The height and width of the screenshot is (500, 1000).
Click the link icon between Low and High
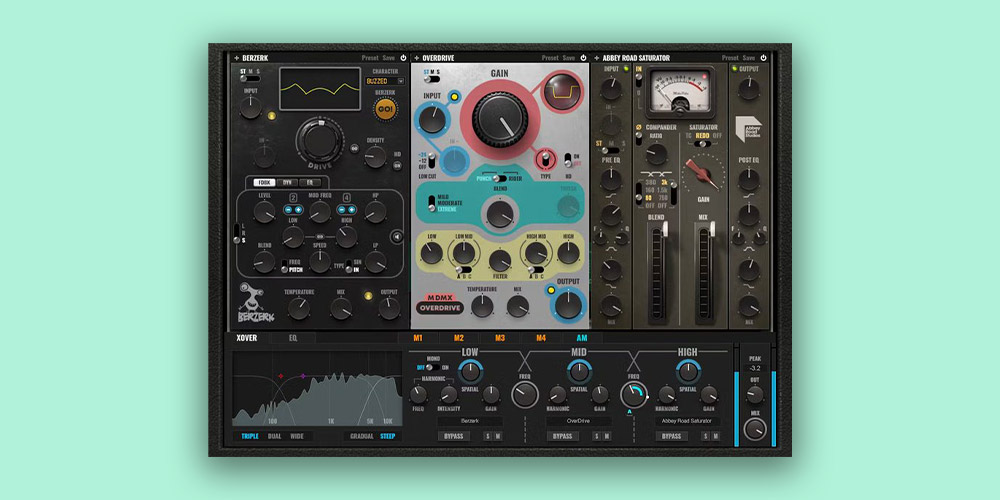point(320,236)
